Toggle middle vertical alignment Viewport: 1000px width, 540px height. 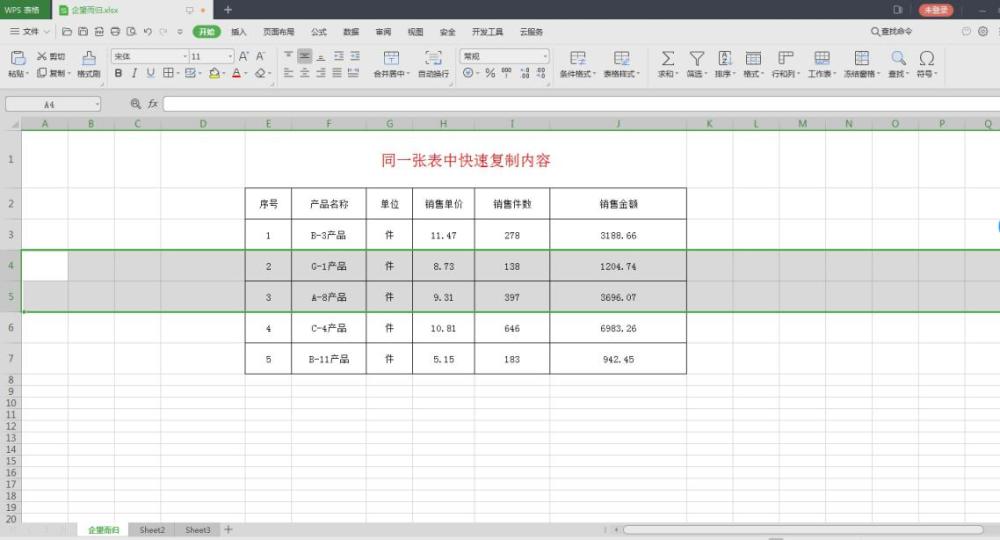pos(305,56)
